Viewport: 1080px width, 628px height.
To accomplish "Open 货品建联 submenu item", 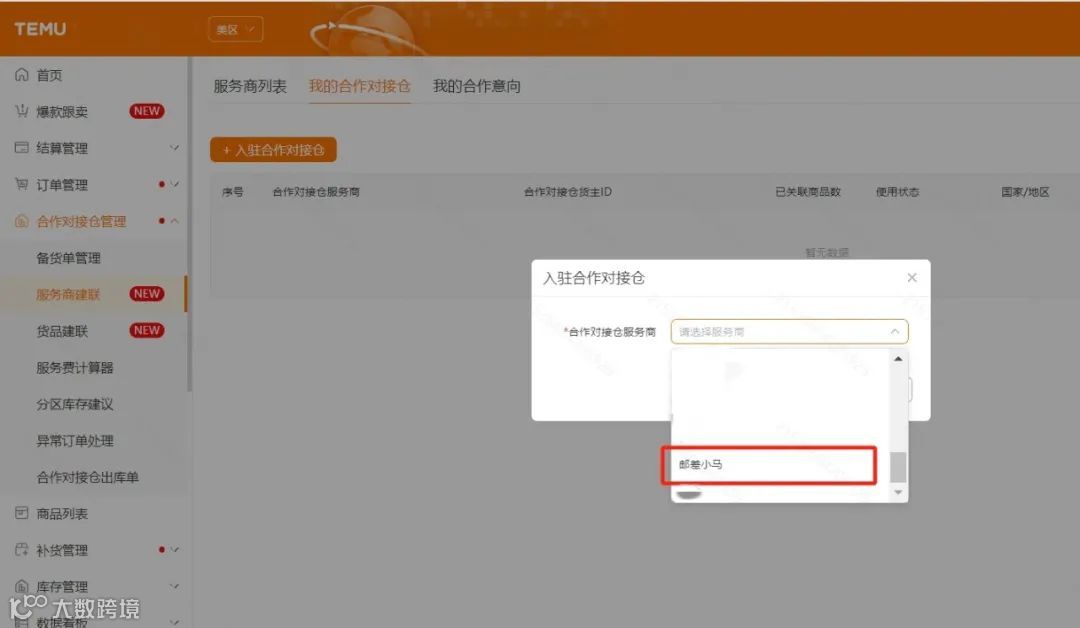I will point(62,331).
